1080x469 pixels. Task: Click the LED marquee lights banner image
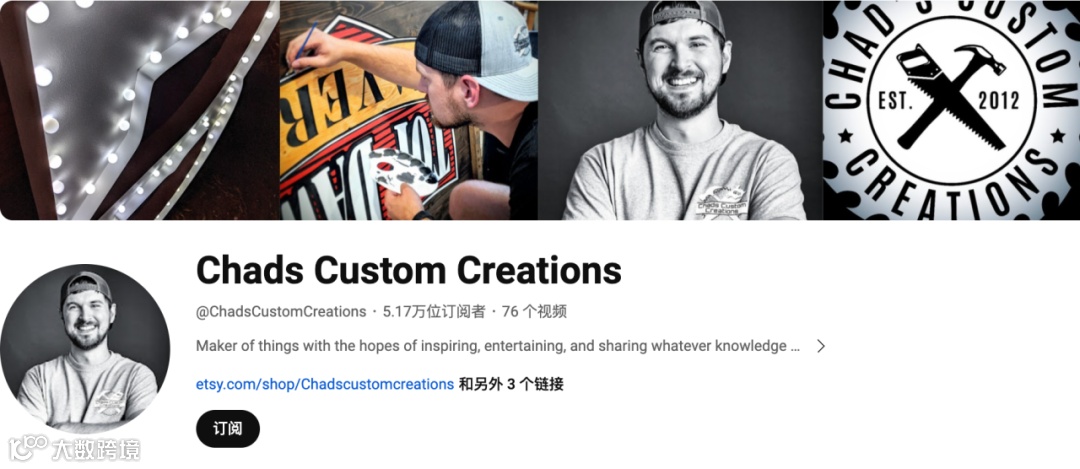pos(140,110)
